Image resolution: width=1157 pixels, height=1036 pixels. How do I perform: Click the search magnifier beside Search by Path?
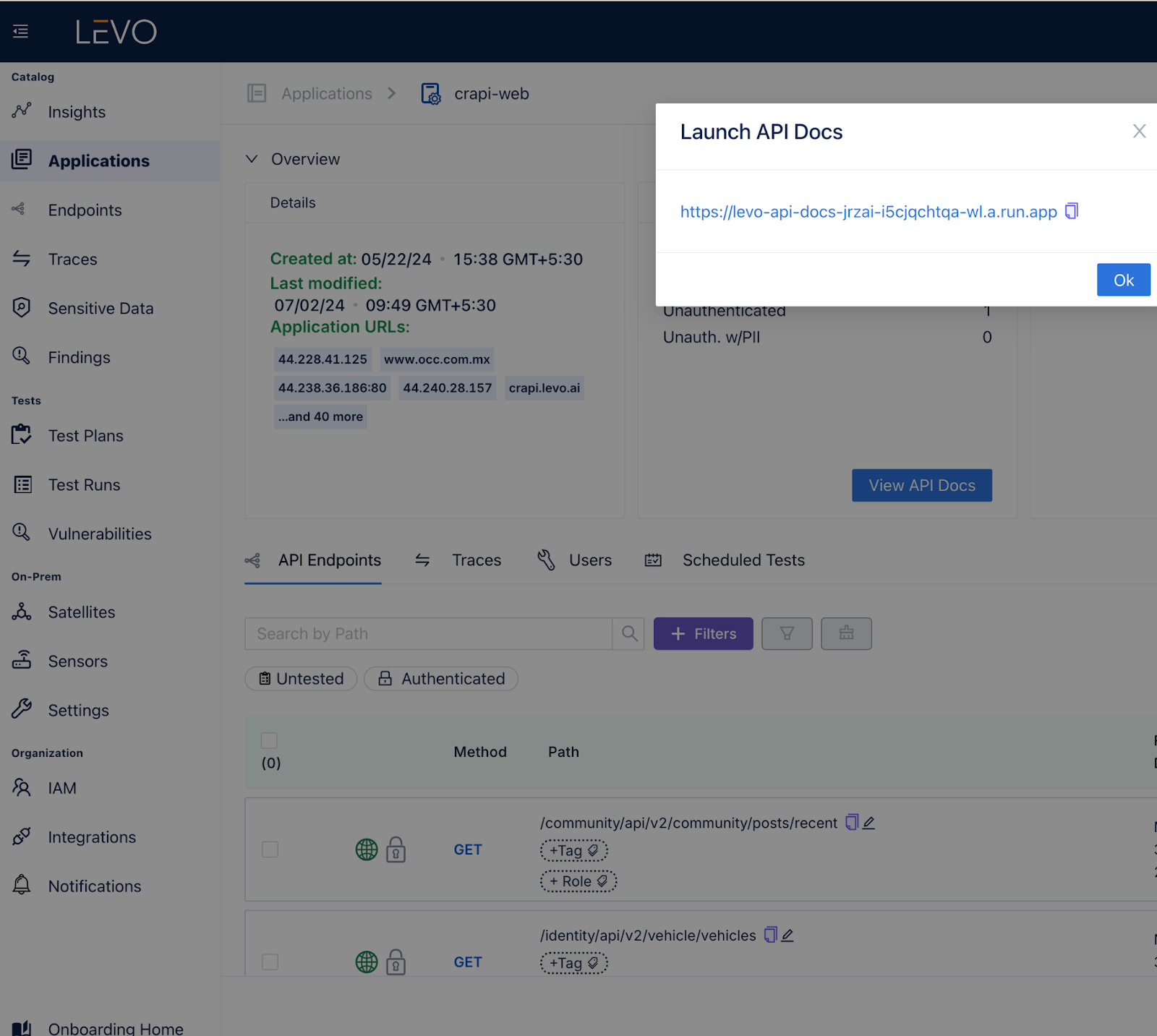(x=628, y=633)
